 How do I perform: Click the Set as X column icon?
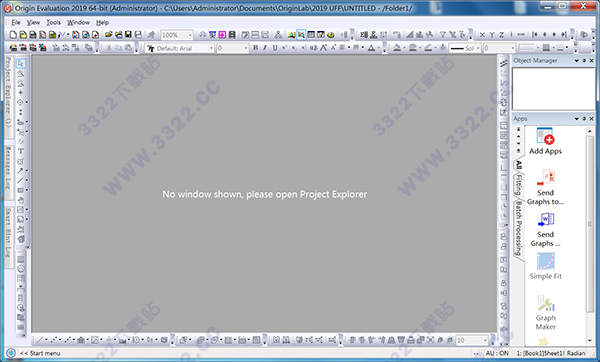pos(482,35)
